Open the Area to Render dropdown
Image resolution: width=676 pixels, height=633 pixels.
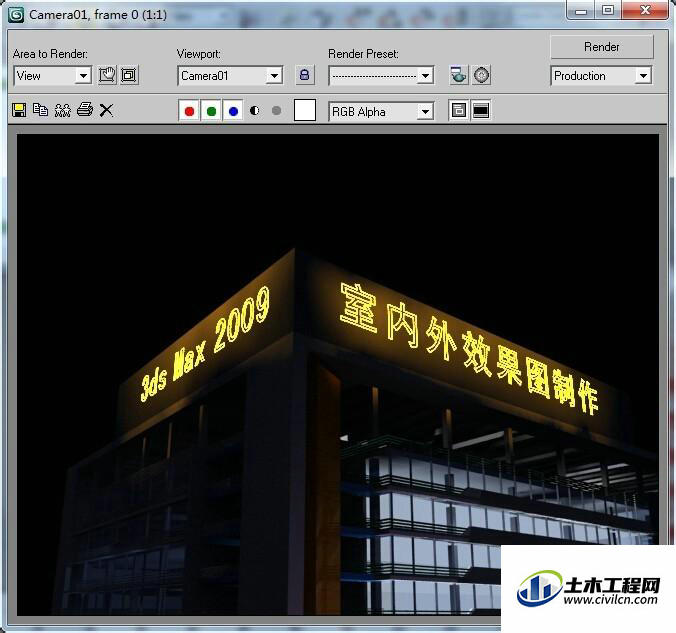point(52,76)
